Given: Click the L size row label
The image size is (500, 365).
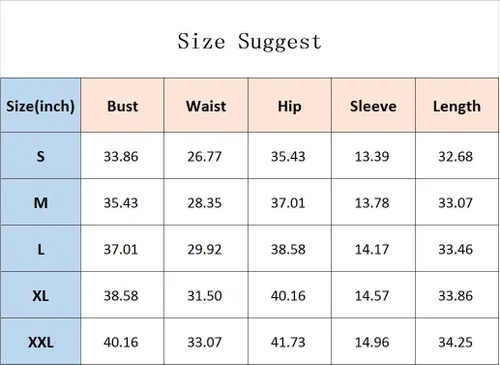Looking at the screenshot, I should (x=40, y=249).
